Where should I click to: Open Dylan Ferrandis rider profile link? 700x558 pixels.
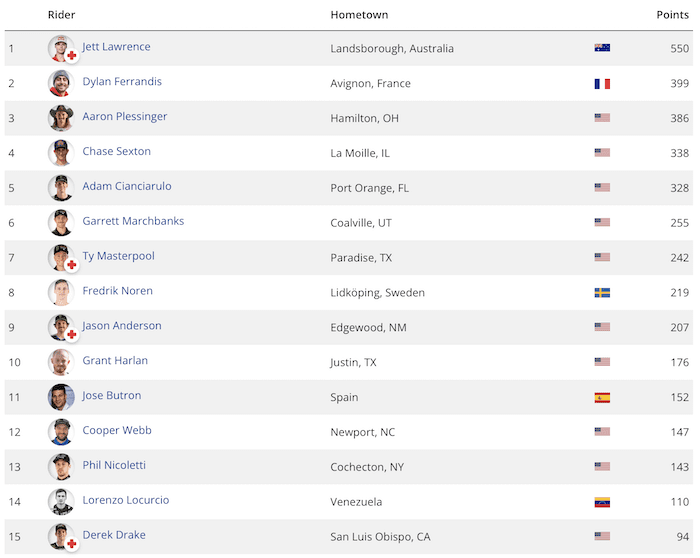(122, 82)
